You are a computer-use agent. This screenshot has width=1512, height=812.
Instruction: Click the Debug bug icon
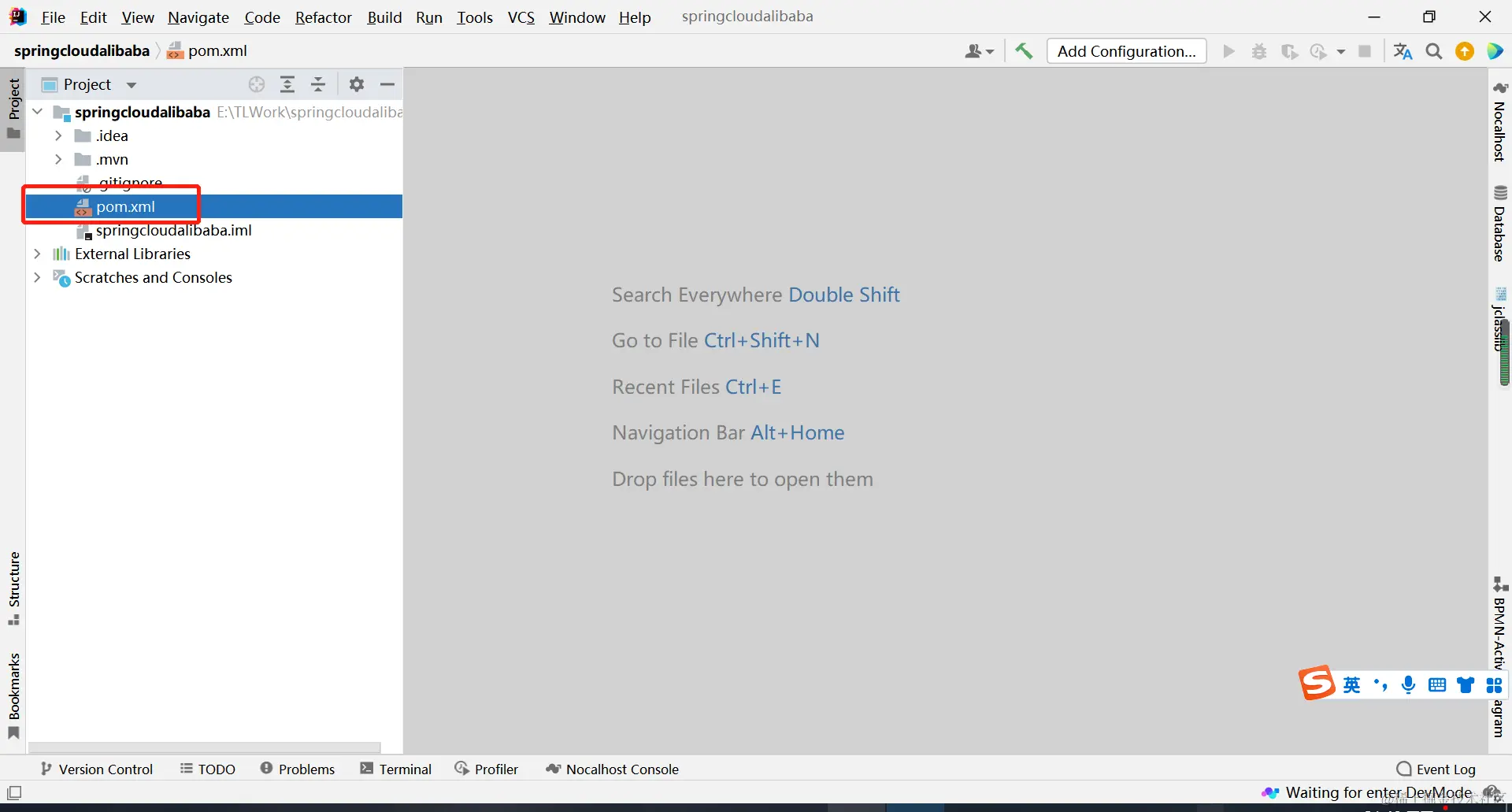pos(1259,51)
